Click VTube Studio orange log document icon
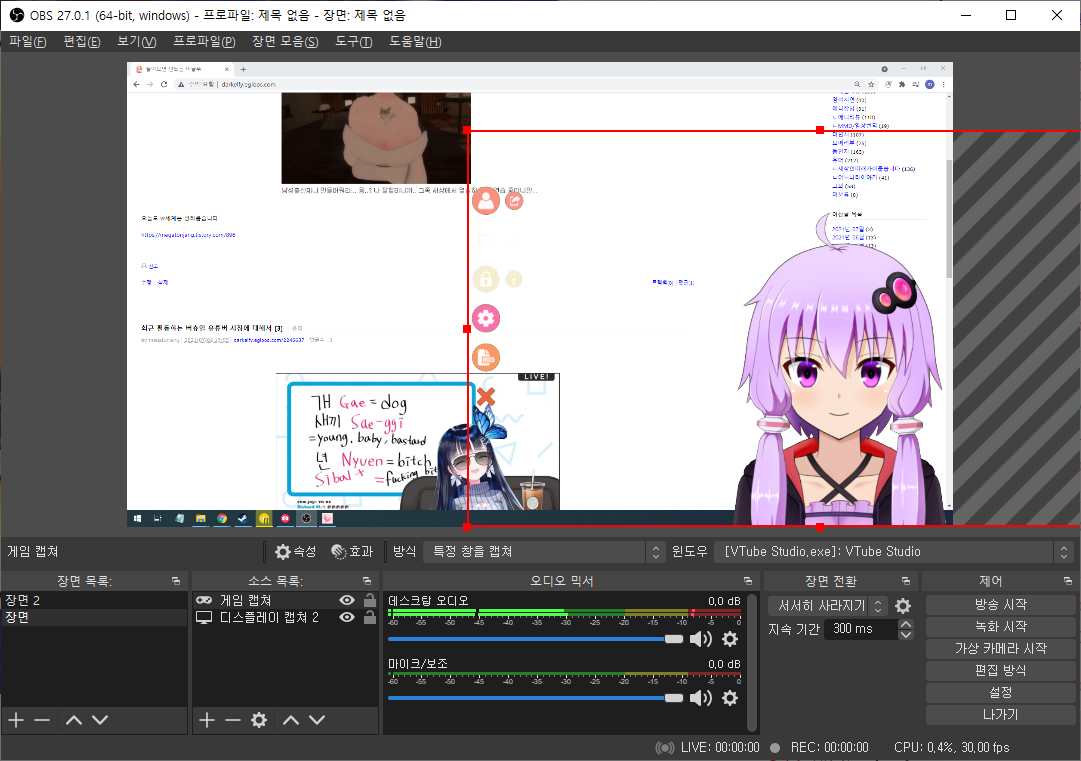The image size is (1081, 761). tap(486, 358)
